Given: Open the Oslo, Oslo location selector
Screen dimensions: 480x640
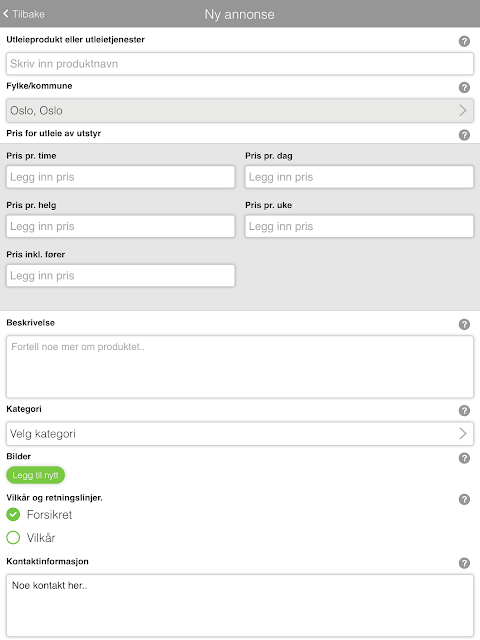Looking at the screenshot, I should tap(240, 110).
